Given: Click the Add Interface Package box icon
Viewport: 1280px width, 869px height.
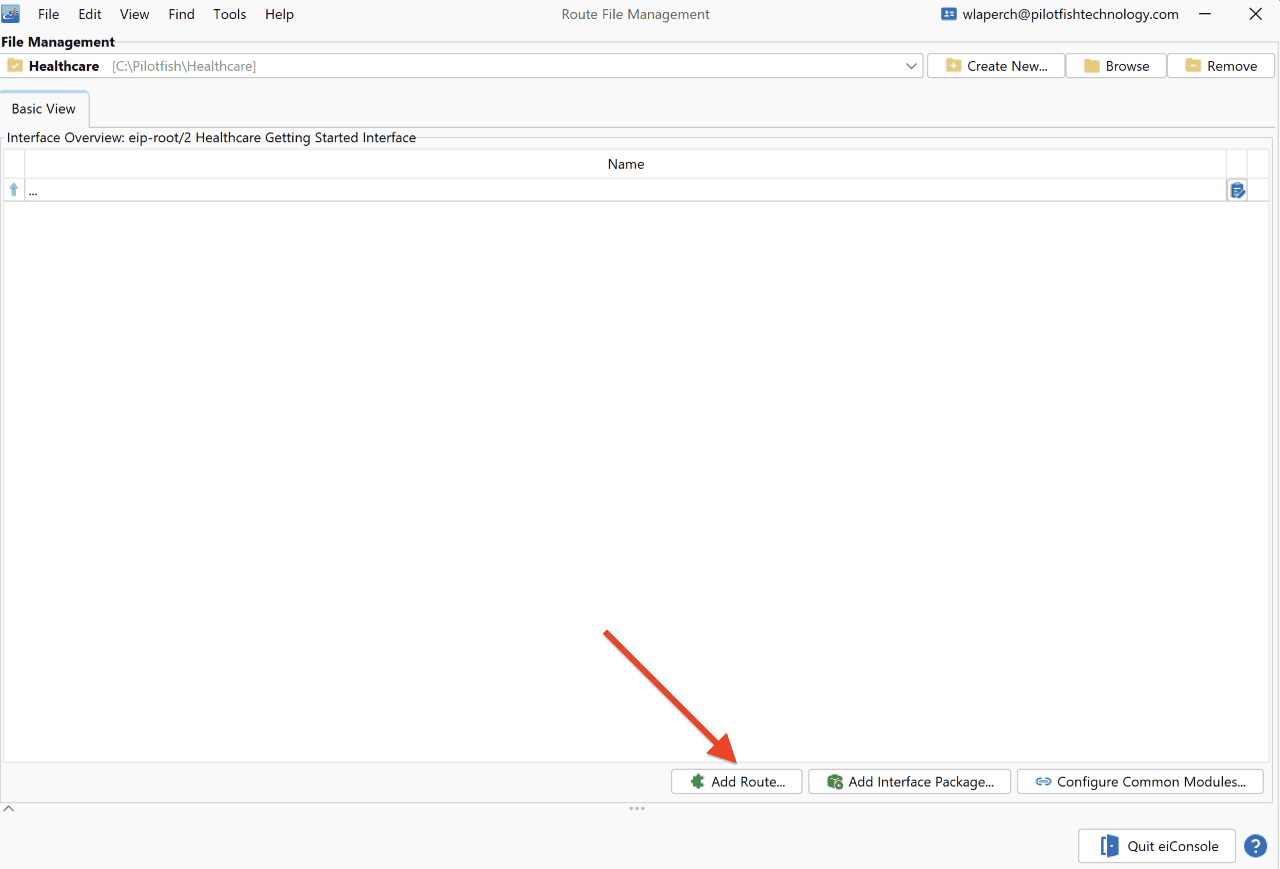Looking at the screenshot, I should coord(835,782).
